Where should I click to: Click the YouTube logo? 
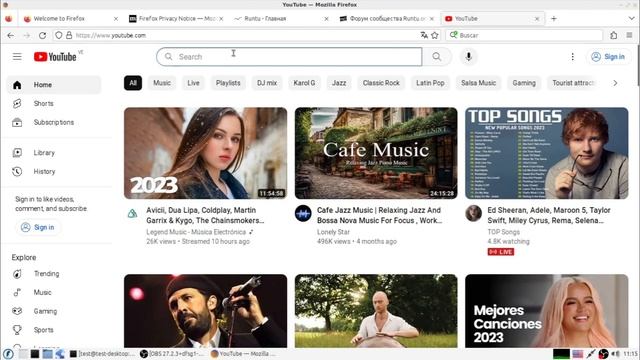[x=55, y=57]
